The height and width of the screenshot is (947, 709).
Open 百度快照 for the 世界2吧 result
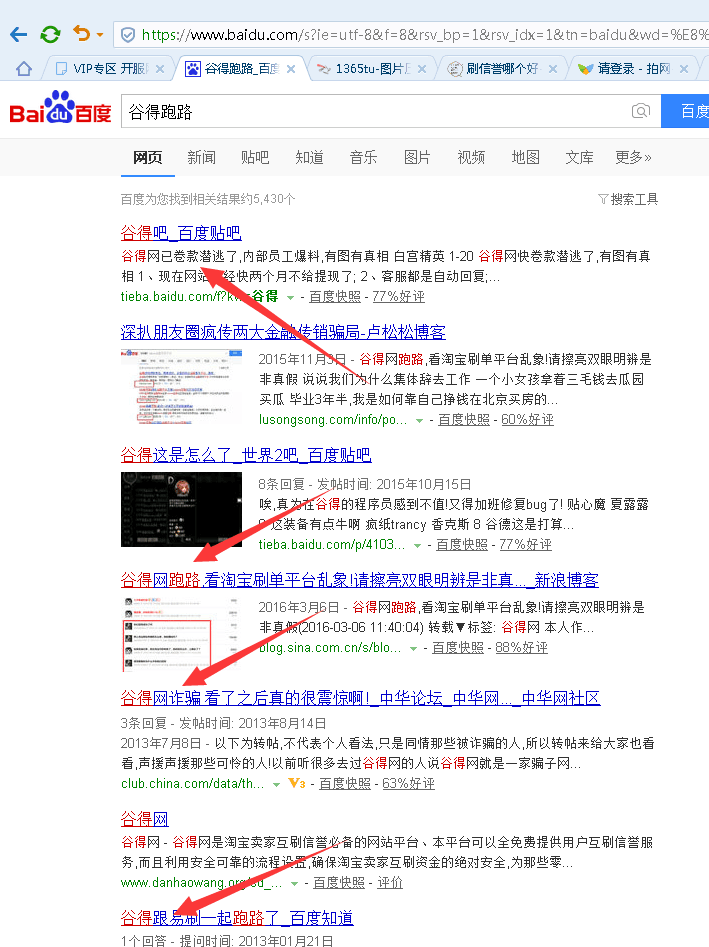point(462,544)
